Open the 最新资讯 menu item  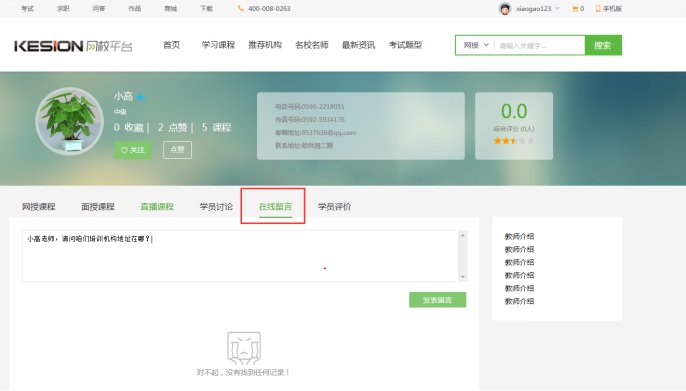(x=359, y=45)
